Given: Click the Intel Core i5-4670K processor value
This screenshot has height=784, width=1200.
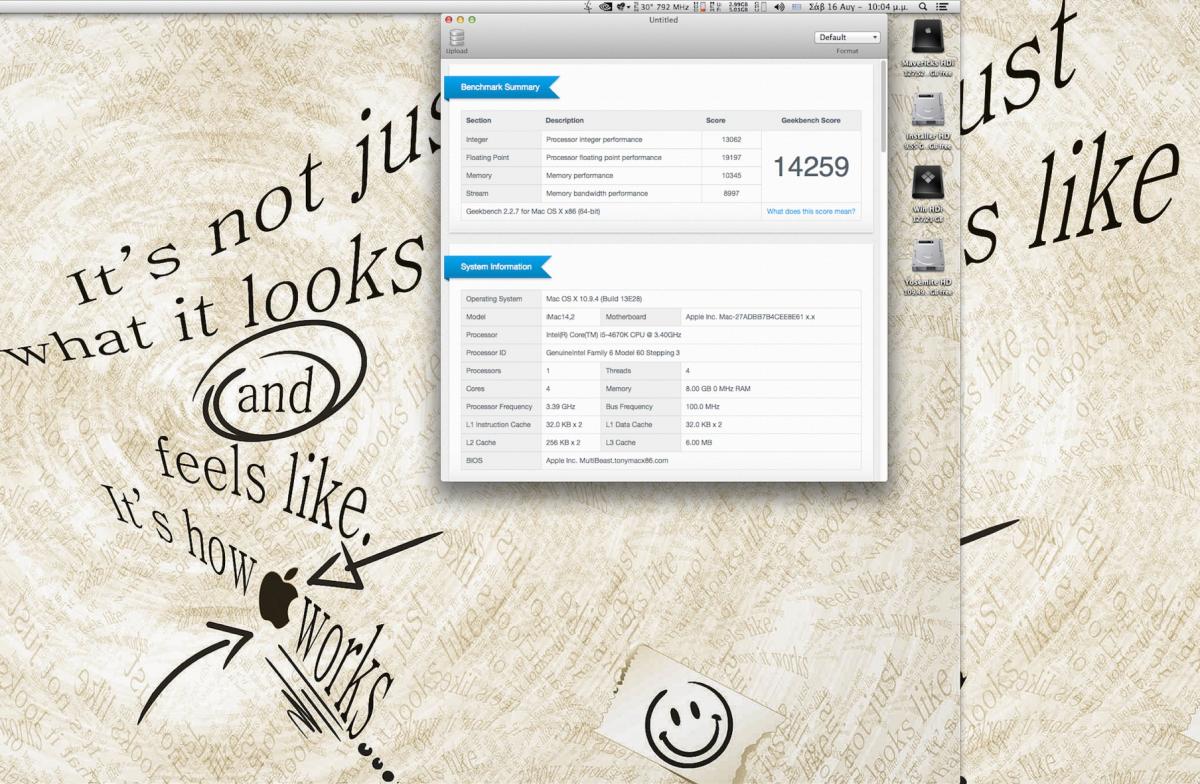Looking at the screenshot, I should 613,335.
